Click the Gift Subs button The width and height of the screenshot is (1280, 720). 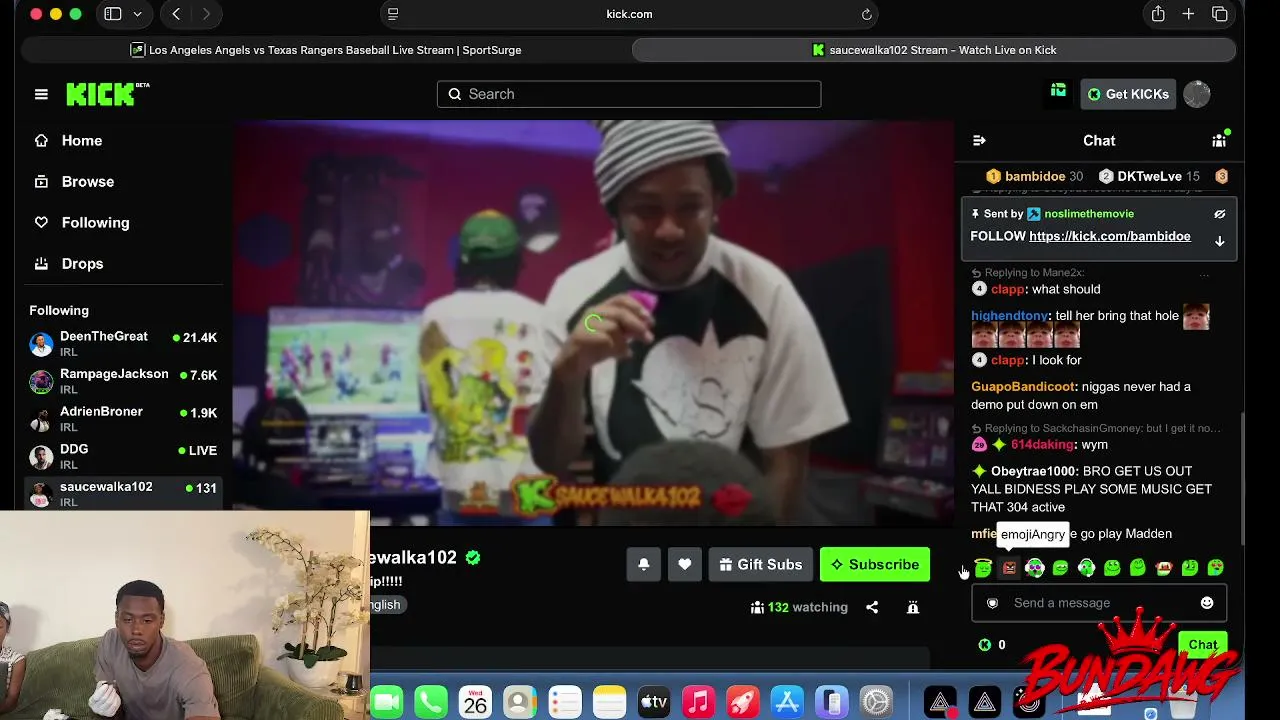pyautogui.click(x=761, y=565)
